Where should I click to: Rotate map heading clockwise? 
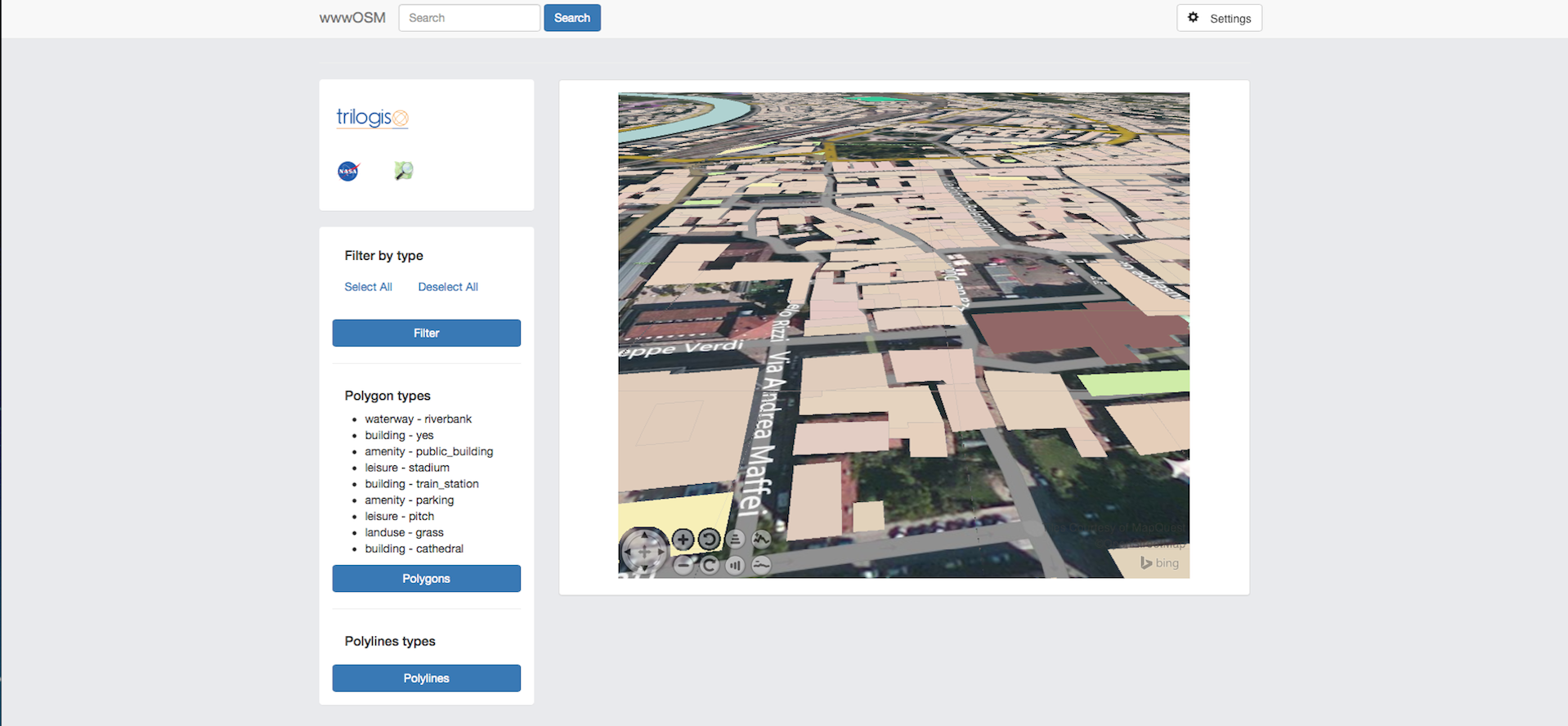click(709, 565)
